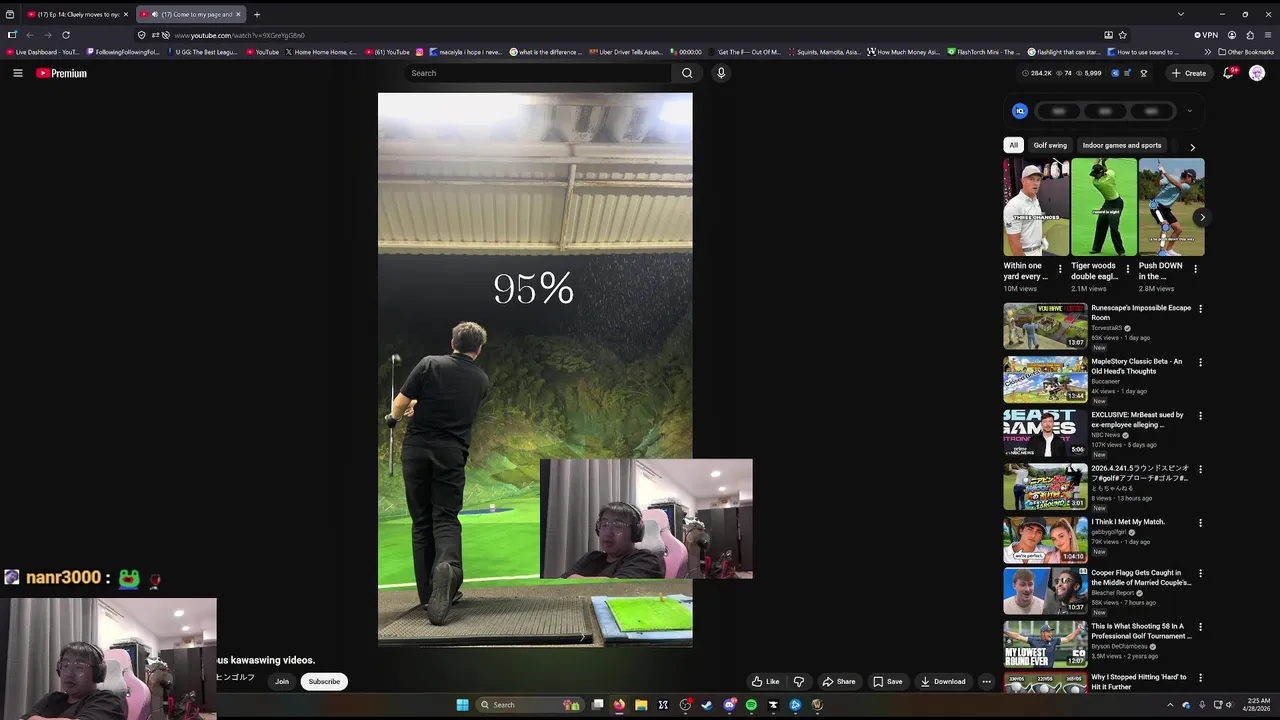The height and width of the screenshot is (720, 1280).
Task: Open the list all tabs dropdown
Action: point(1181,14)
